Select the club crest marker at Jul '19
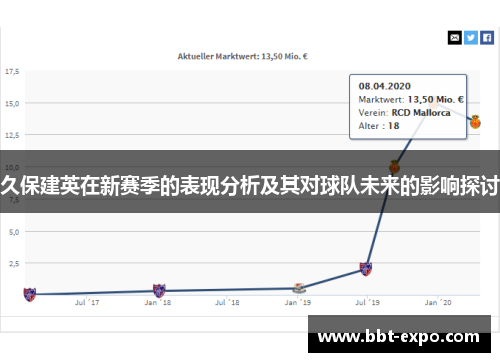The height and width of the screenshot is (362, 500). (x=366, y=269)
